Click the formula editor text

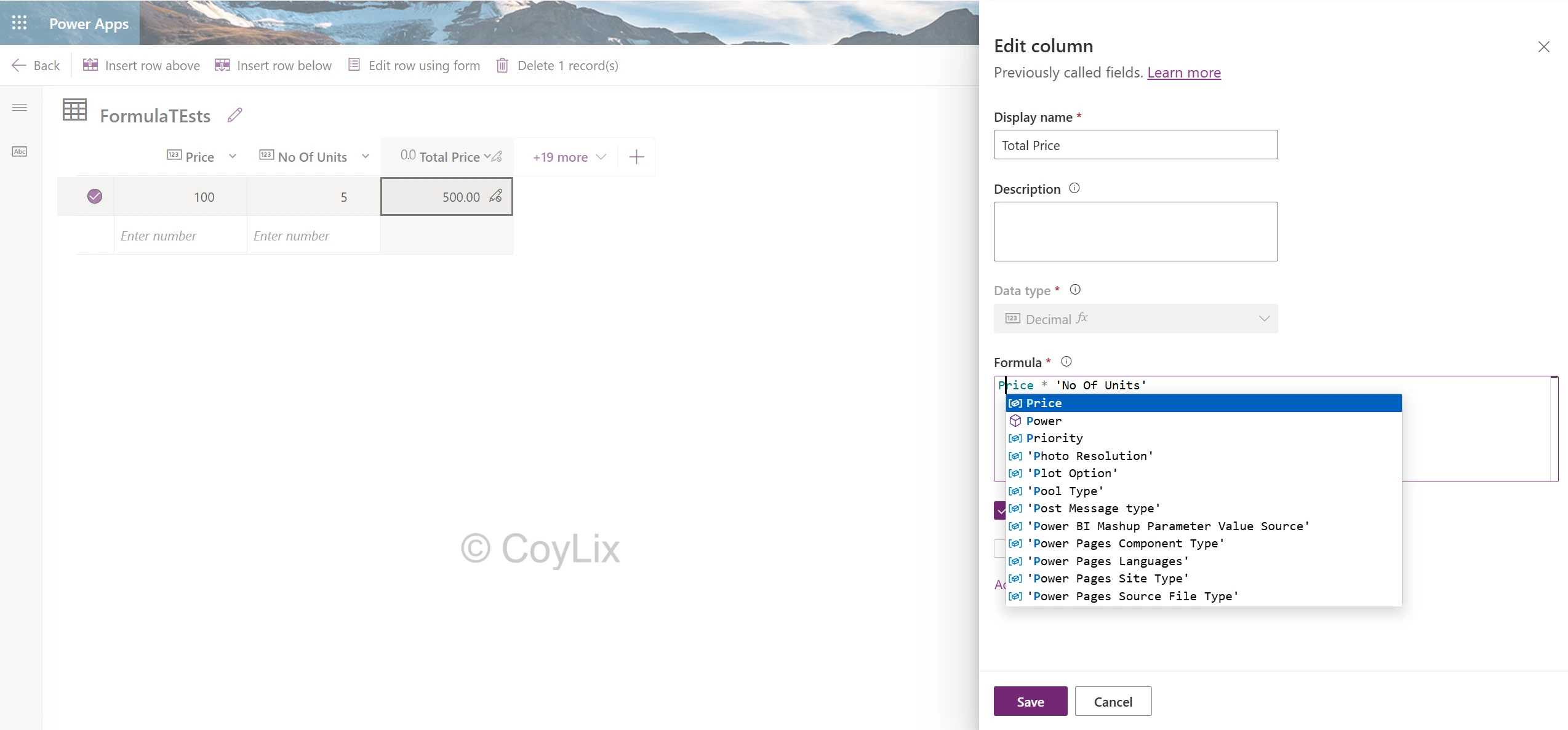point(1072,385)
